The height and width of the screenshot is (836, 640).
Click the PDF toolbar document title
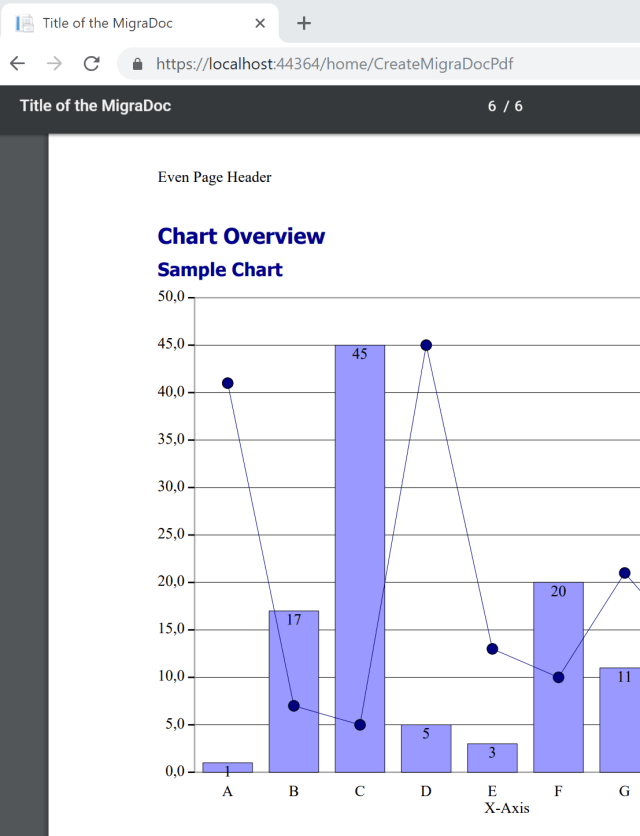click(x=95, y=106)
